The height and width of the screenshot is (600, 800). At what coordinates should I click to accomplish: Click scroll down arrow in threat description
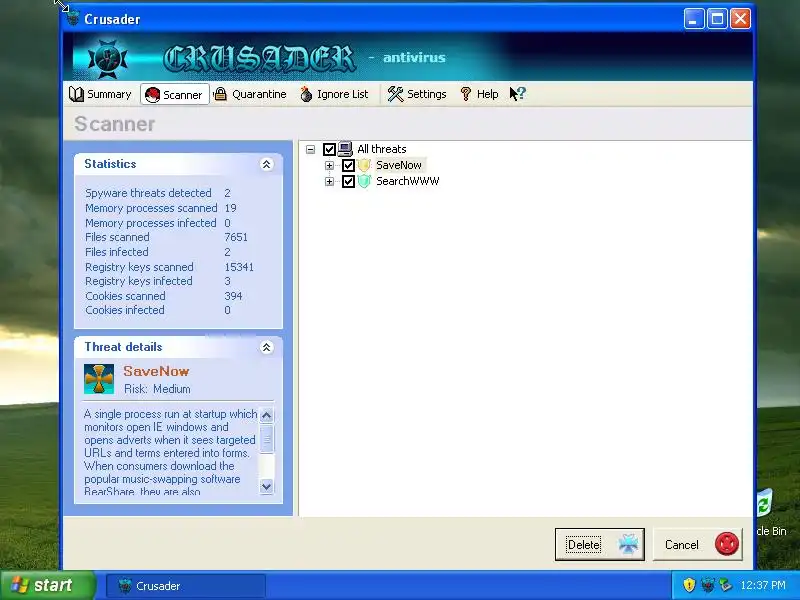coord(266,486)
